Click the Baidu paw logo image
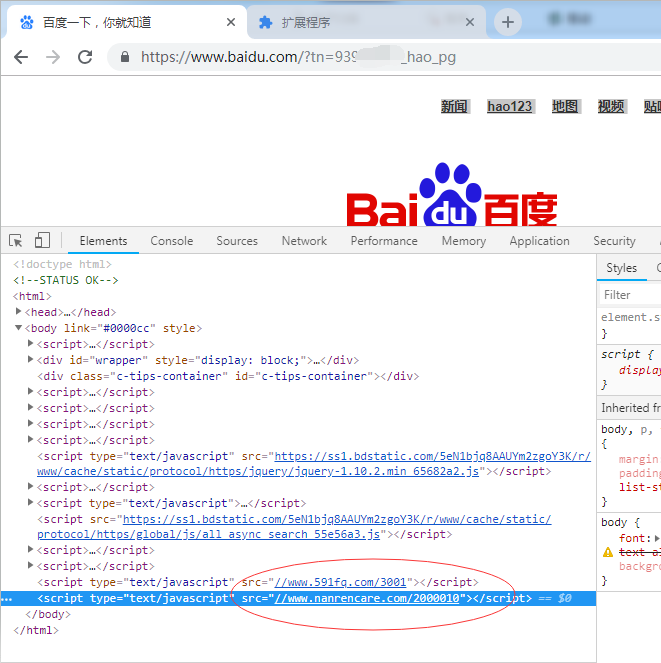 [x=451, y=195]
